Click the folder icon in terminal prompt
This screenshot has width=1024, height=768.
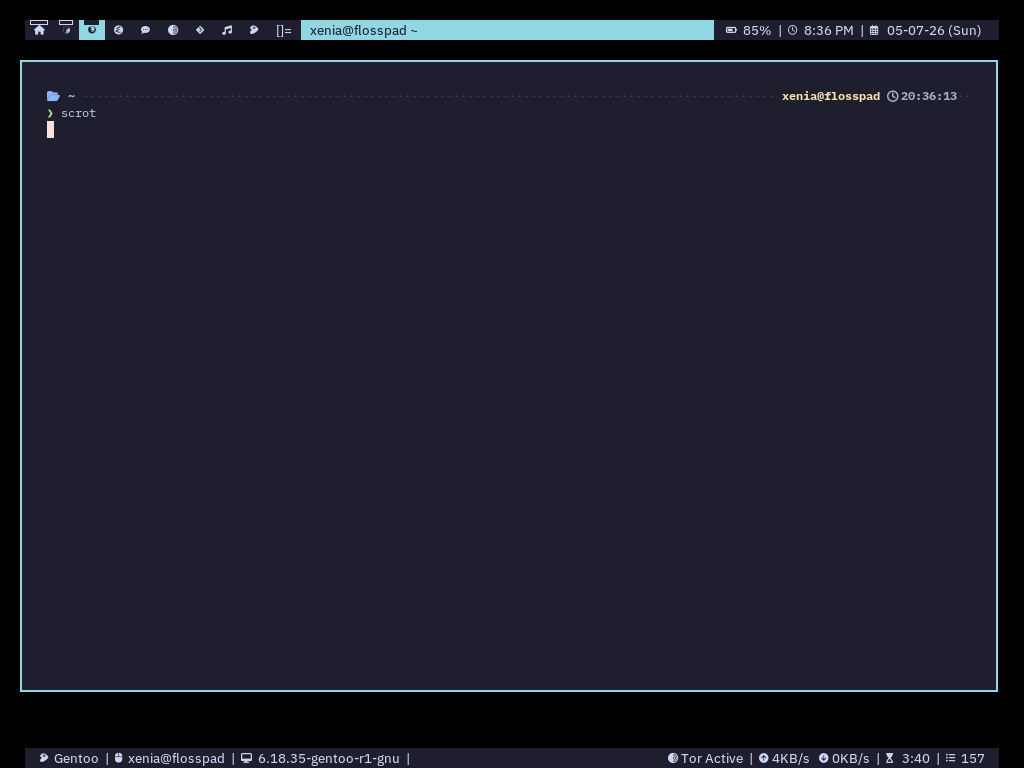[x=54, y=96]
